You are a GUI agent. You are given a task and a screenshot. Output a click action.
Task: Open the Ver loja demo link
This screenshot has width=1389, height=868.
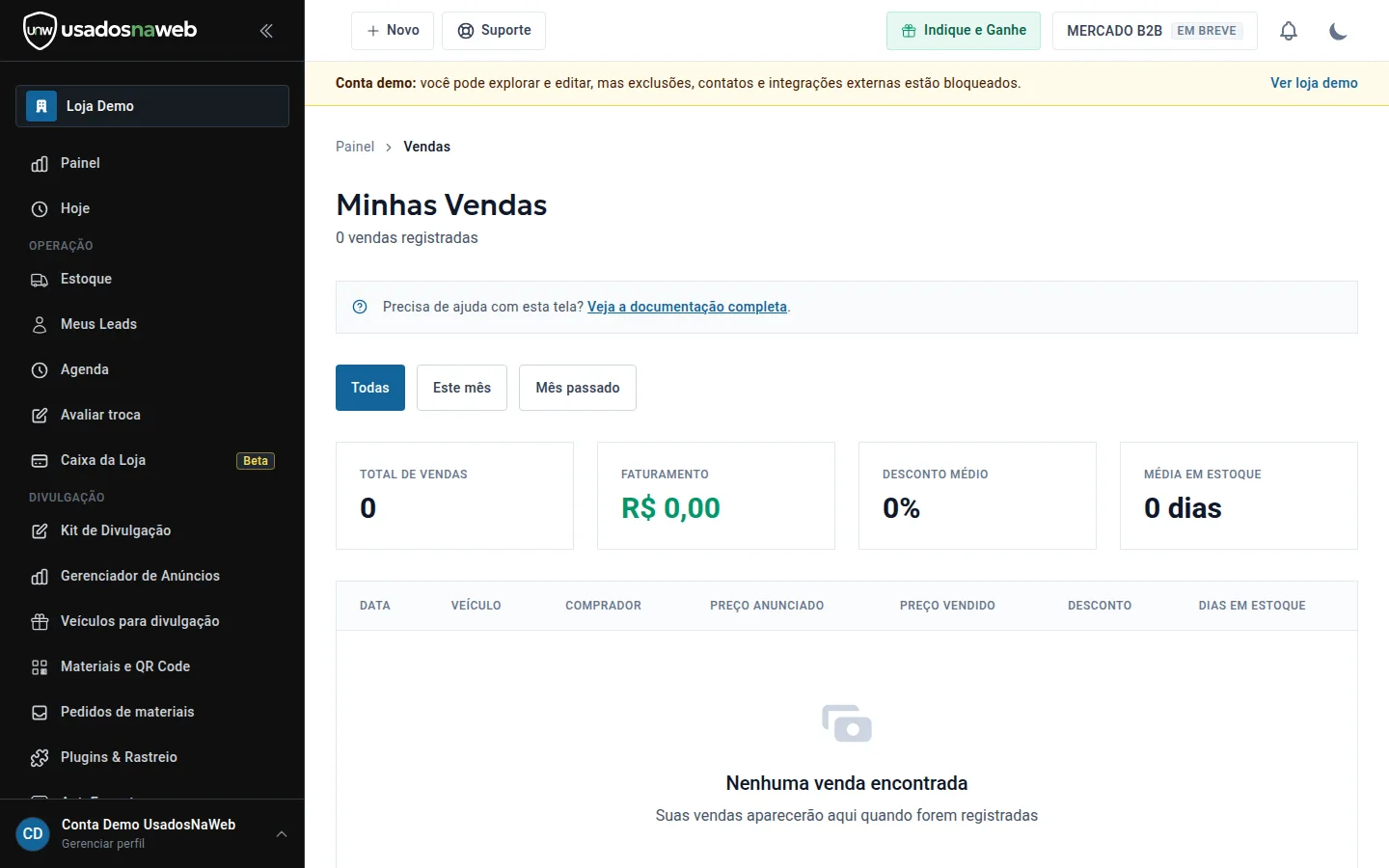pyautogui.click(x=1314, y=83)
